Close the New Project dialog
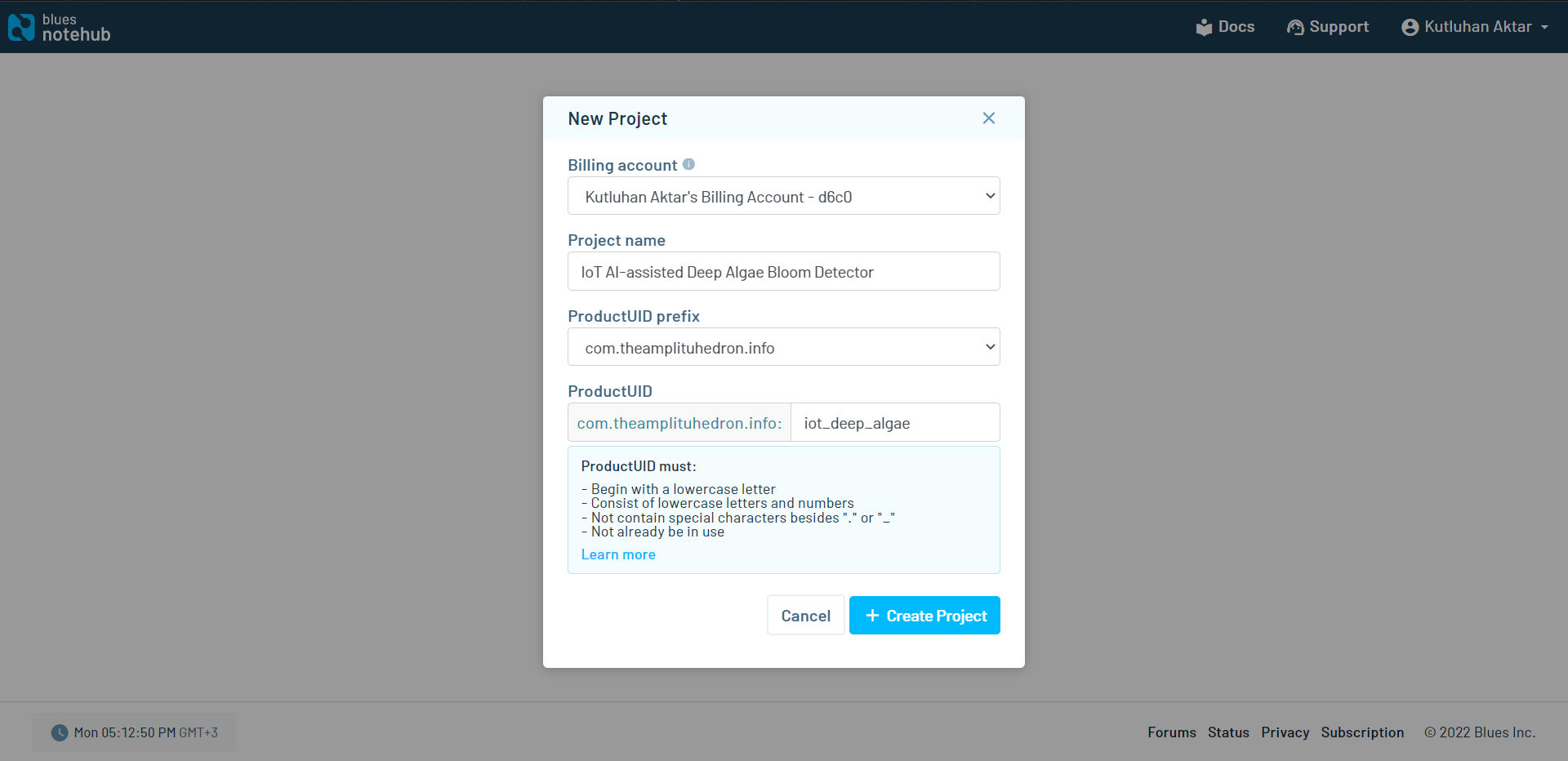 [x=988, y=118]
